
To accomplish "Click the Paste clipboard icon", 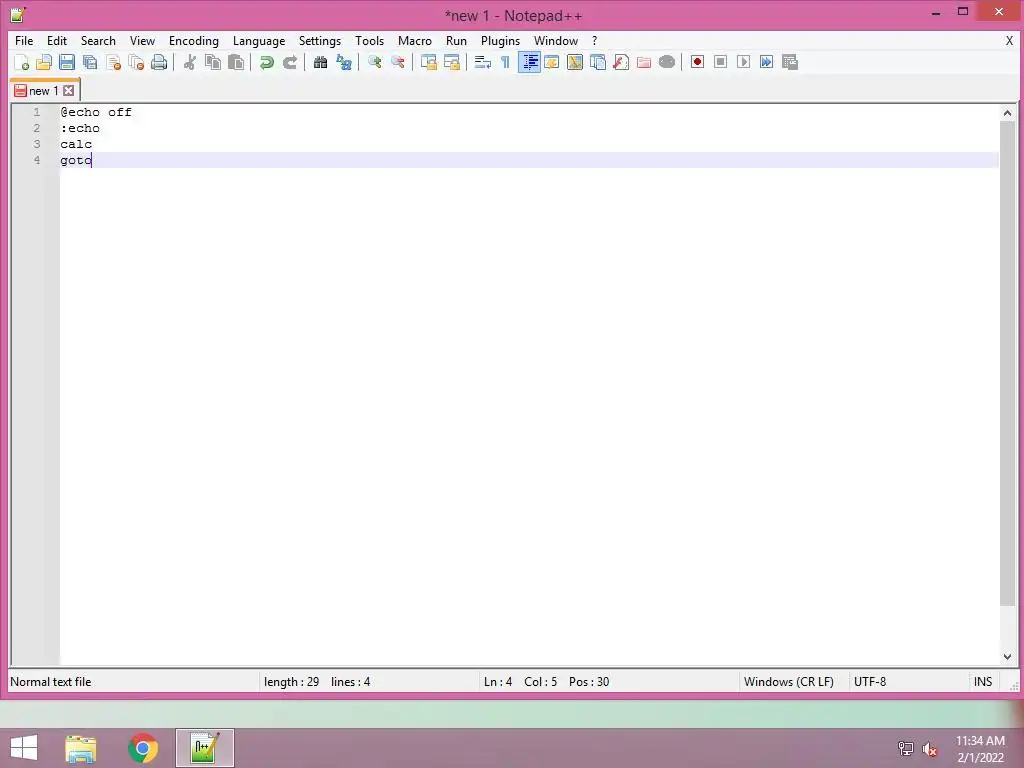I will [x=236, y=62].
